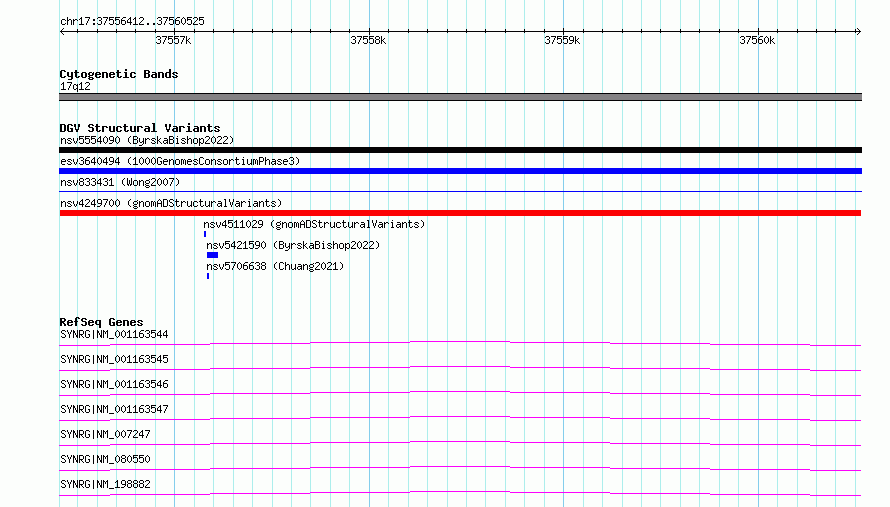Open the nsv5421590 (ByrskaBishop2022) label
The height and width of the screenshot is (507, 890).
pos(293,245)
